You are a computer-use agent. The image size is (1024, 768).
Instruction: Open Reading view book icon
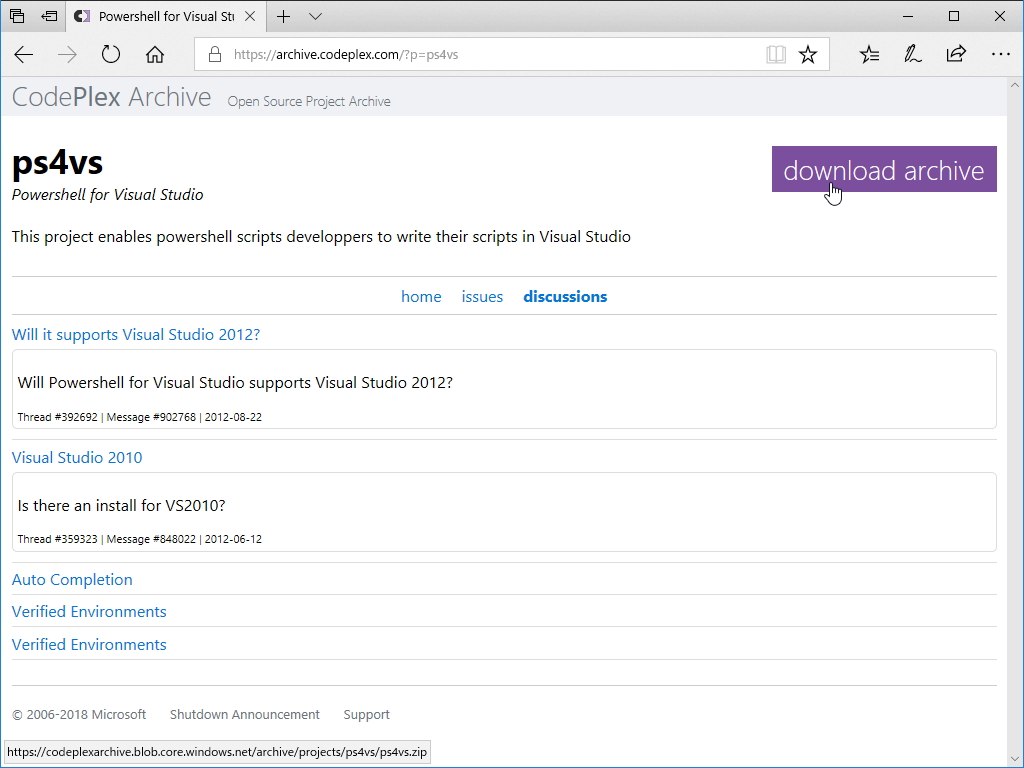[x=776, y=55]
